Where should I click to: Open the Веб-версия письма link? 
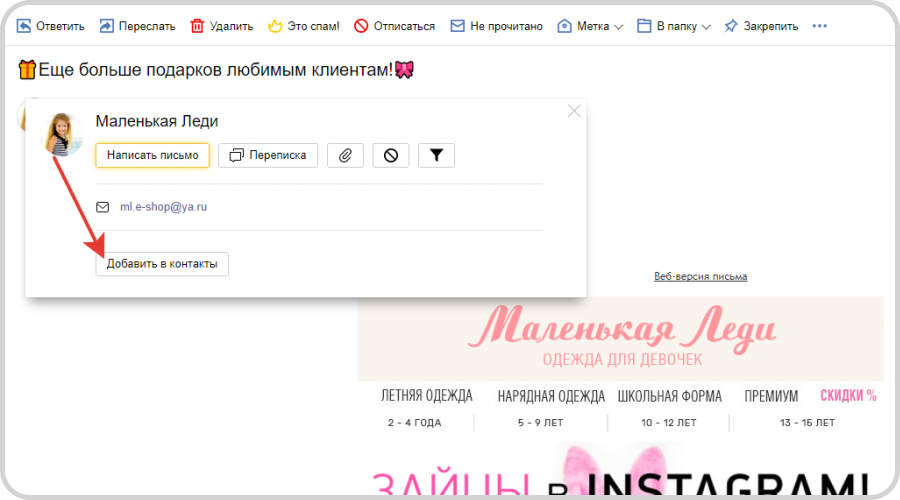pyautogui.click(x=700, y=276)
